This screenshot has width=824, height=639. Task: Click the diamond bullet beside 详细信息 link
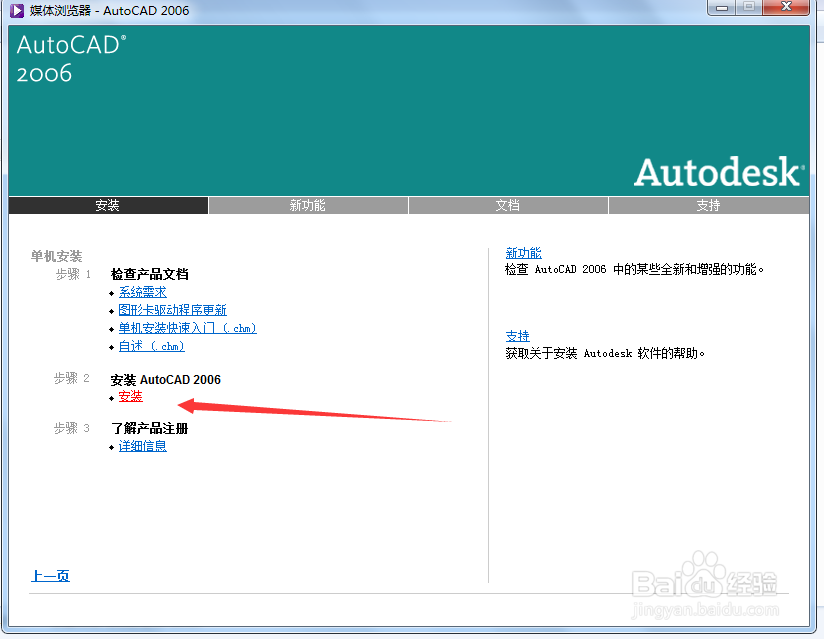coord(113,446)
